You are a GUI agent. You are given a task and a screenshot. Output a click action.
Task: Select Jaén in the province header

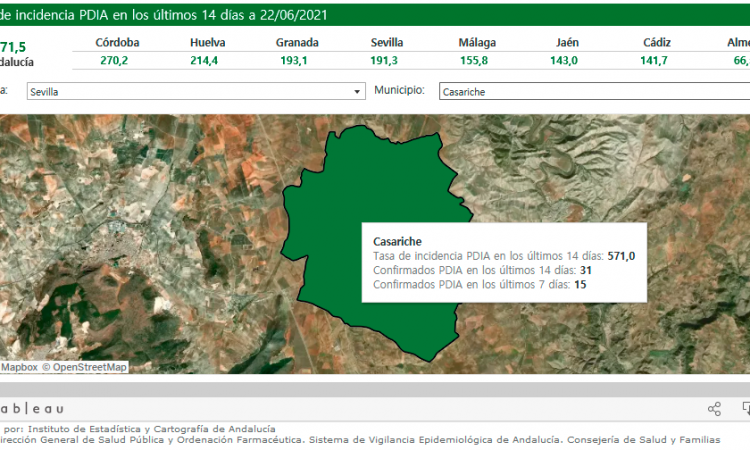tap(565, 43)
